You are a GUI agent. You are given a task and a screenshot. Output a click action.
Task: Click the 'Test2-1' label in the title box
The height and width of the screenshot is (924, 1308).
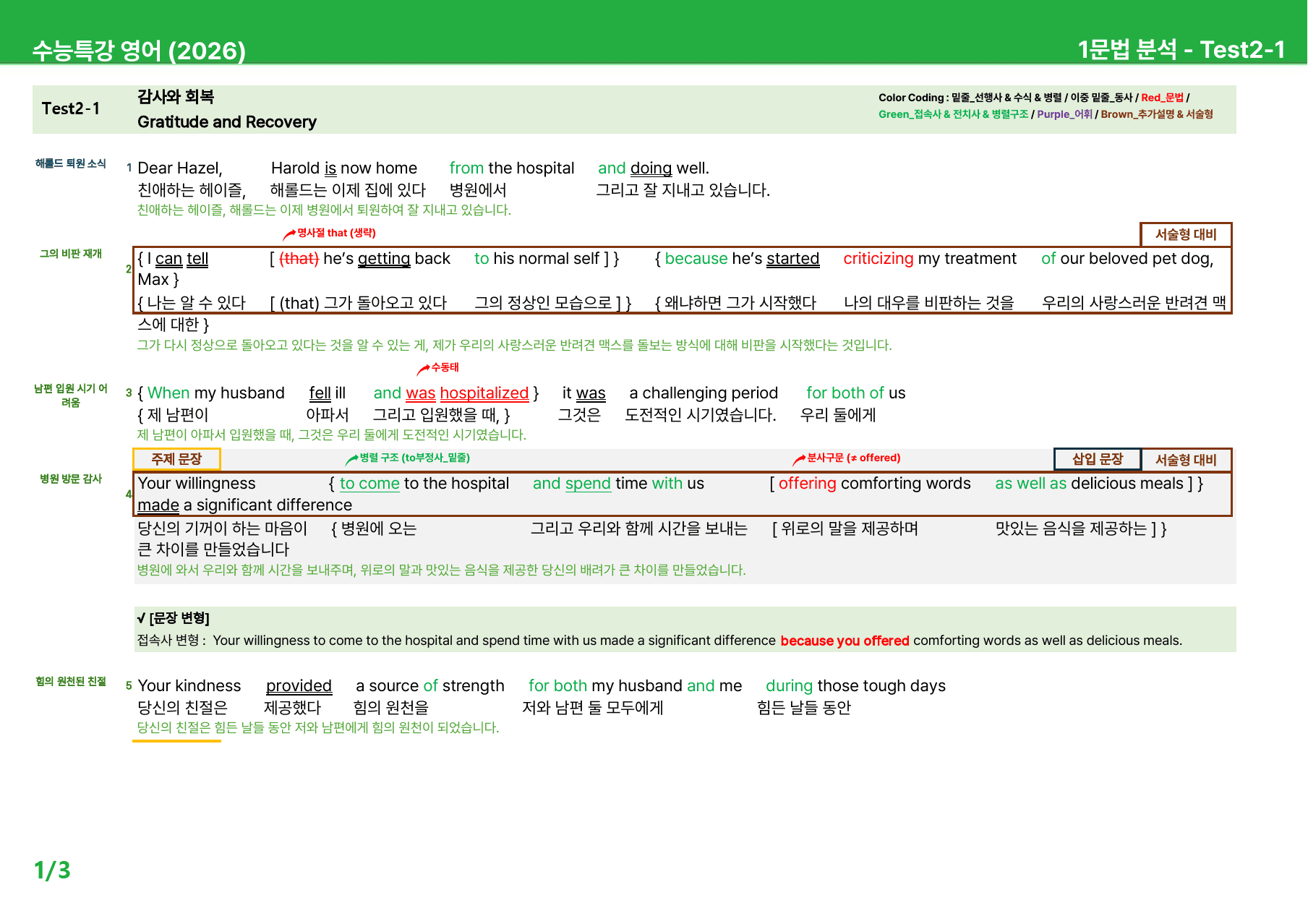[71, 108]
